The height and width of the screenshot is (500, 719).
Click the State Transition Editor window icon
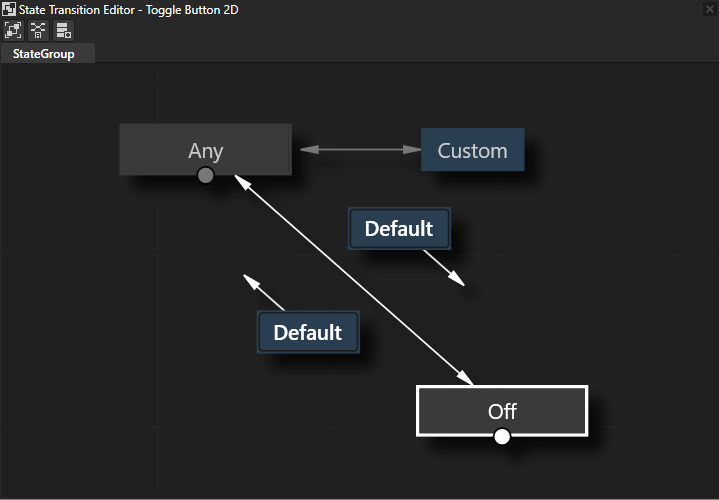coord(9,9)
